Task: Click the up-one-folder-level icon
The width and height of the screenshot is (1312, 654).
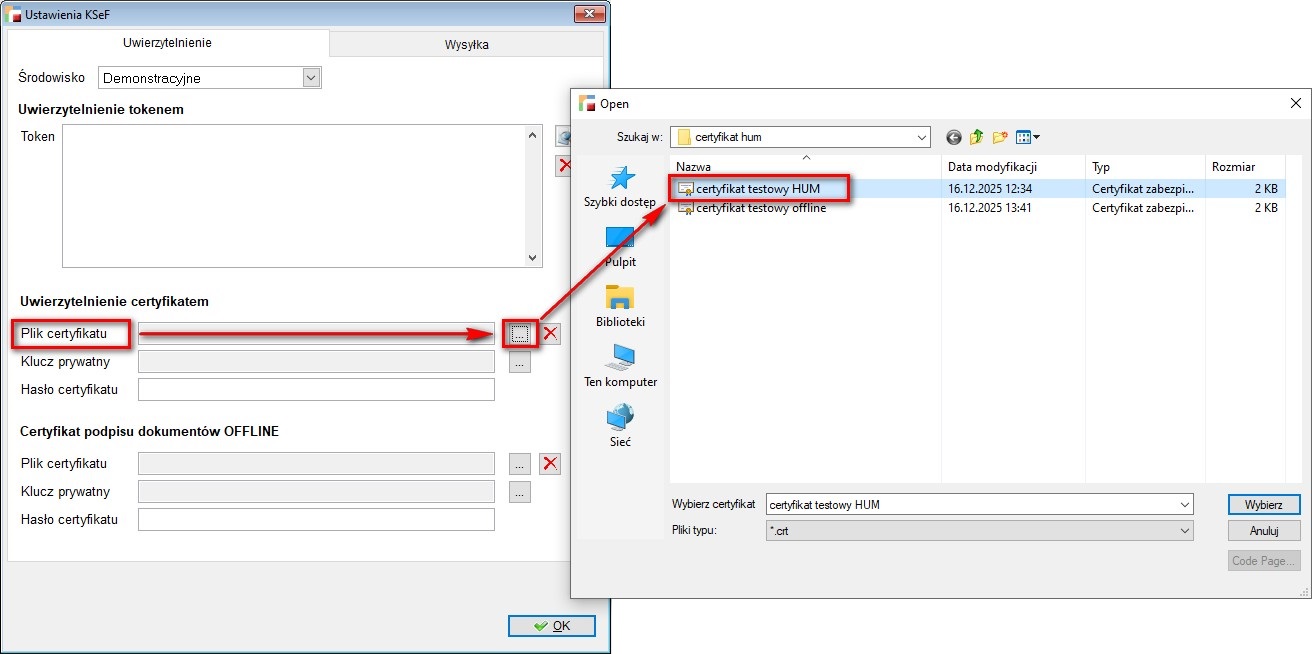Action: 977,137
